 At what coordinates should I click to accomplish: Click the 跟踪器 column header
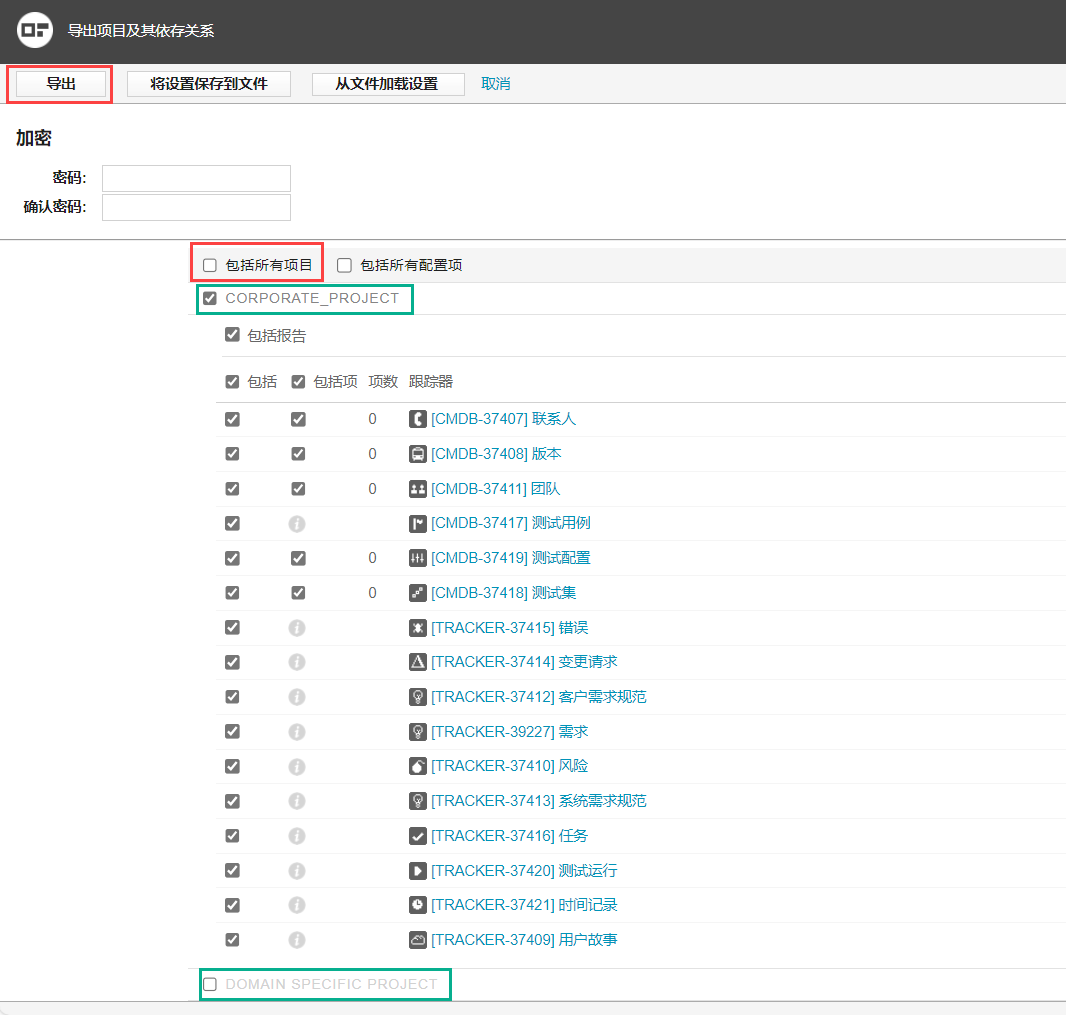[430, 381]
